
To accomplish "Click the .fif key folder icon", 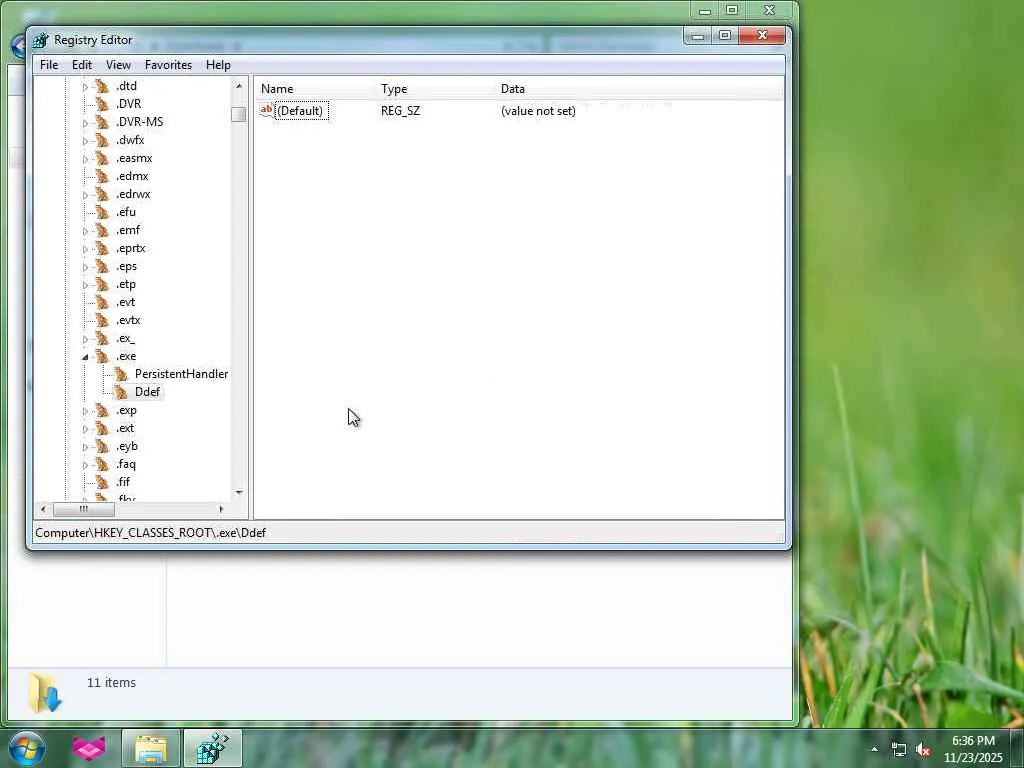I will click(103, 482).
